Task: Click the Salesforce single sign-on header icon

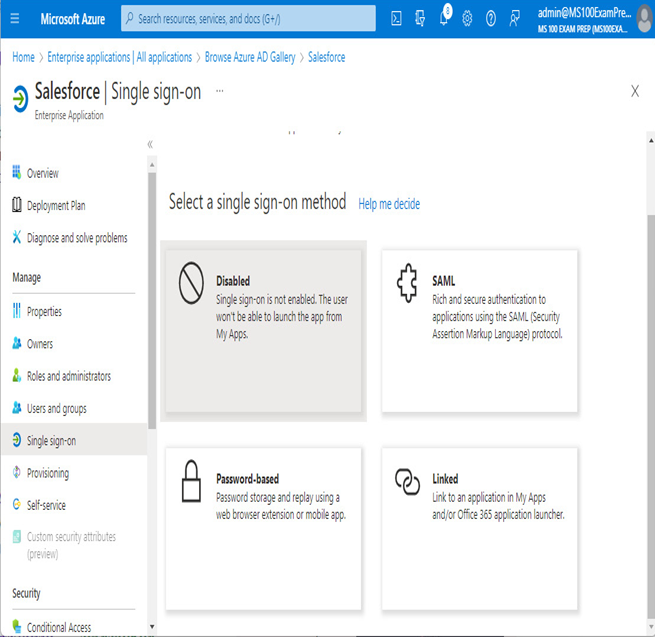Action: tap(20, 99)
